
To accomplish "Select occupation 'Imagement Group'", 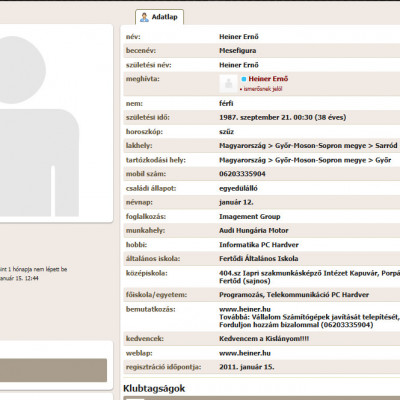I will [x=250, y=217].
